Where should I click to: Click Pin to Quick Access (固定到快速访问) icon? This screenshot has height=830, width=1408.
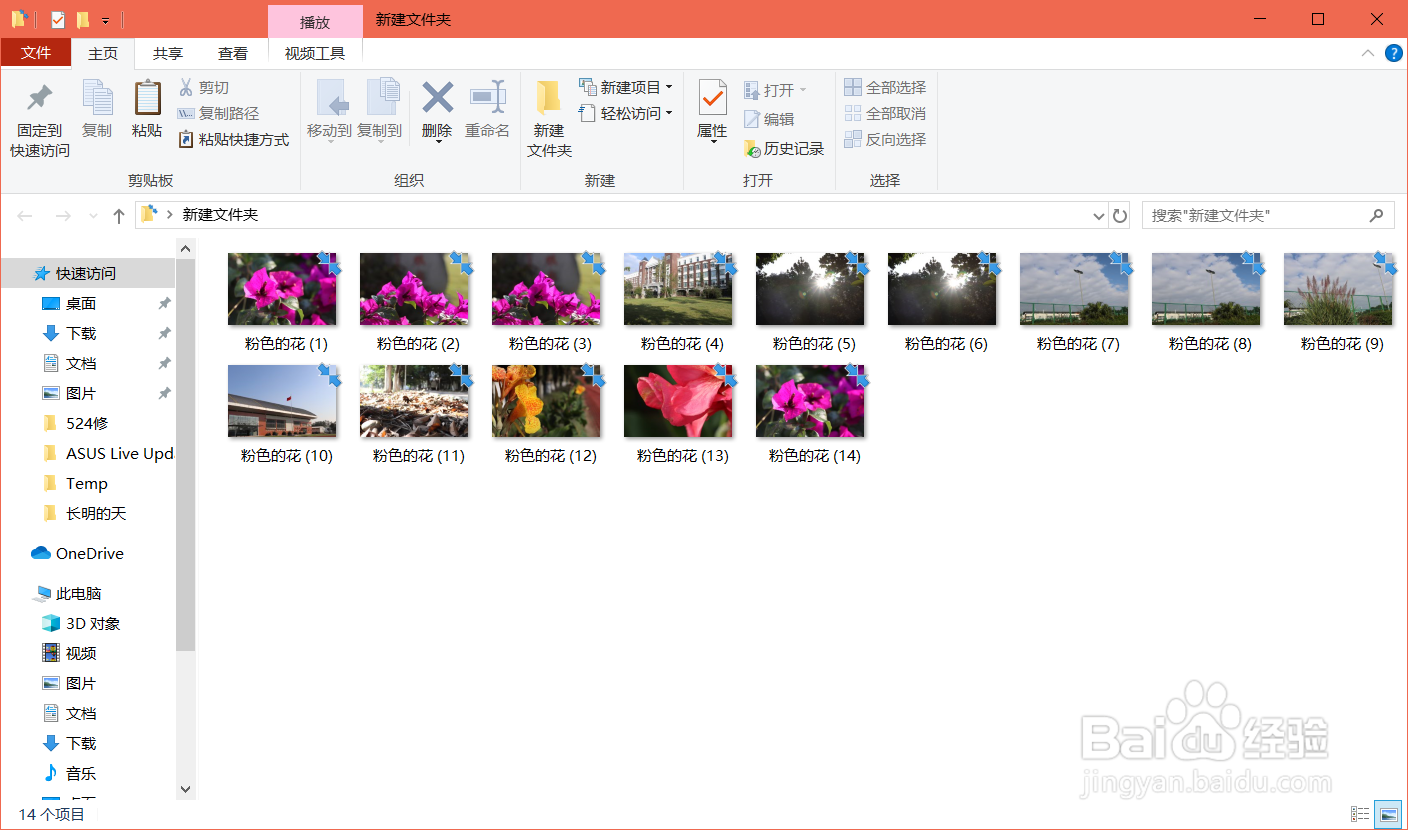[40, 99]
